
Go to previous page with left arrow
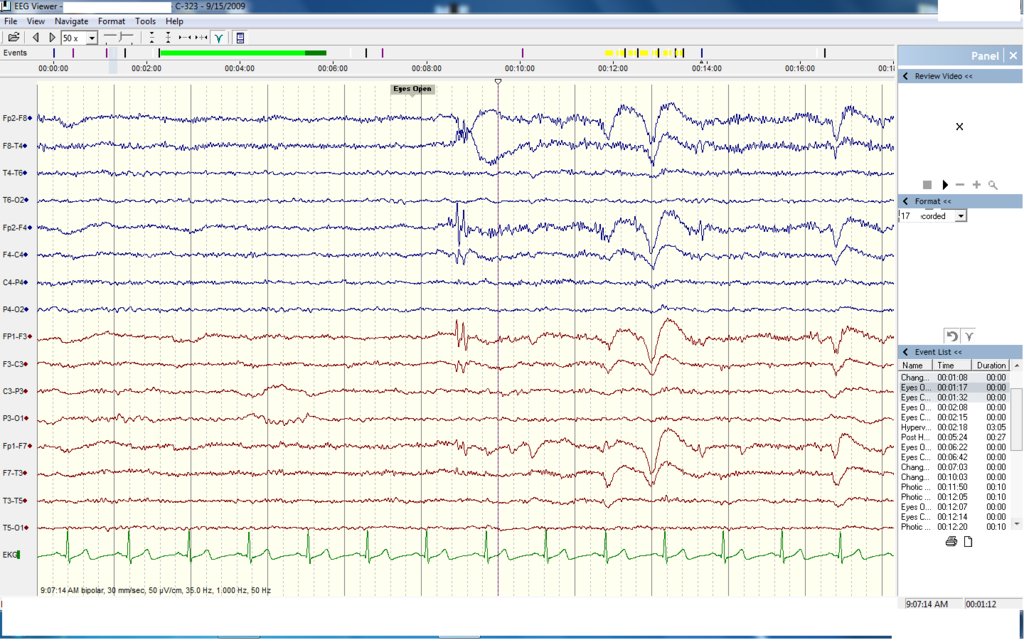36,38
